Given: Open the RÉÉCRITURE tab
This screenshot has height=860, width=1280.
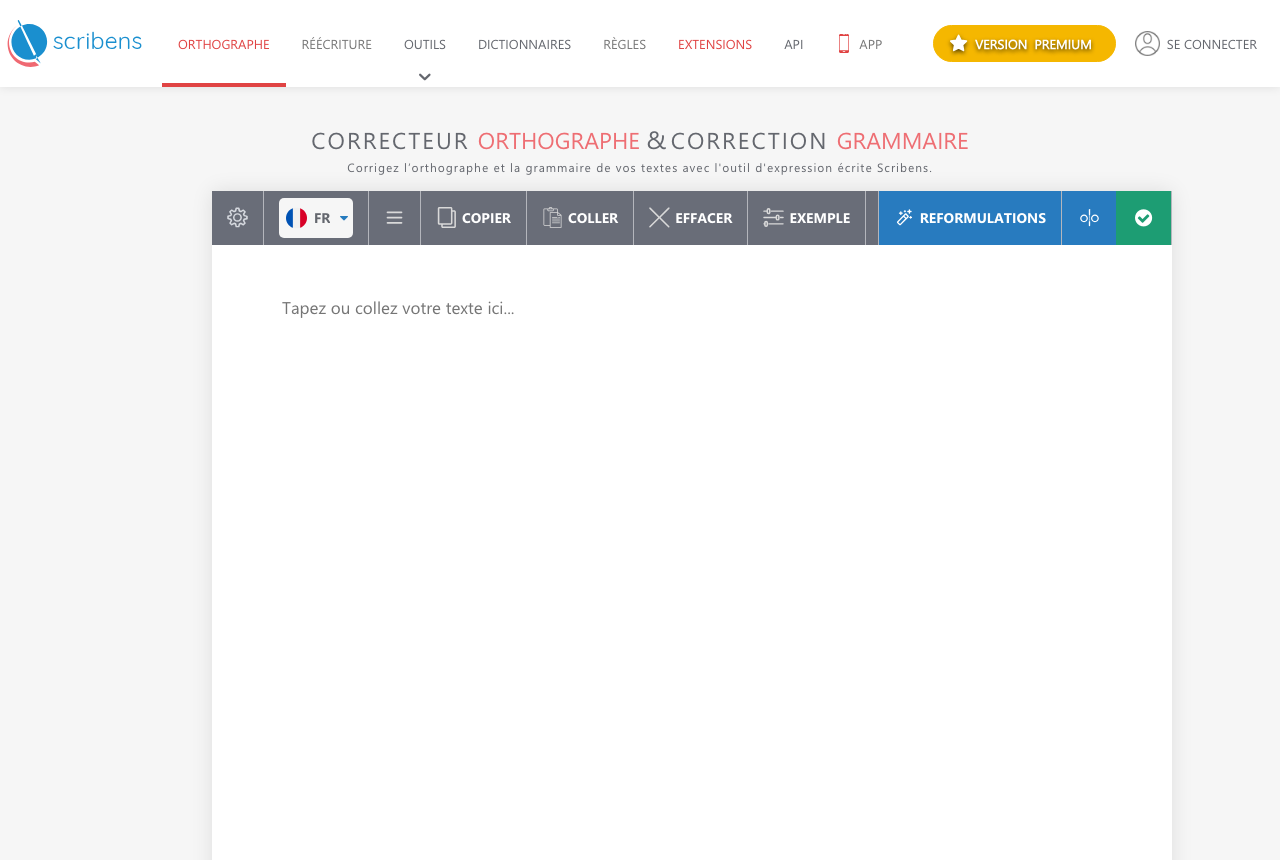Looking at the screenshot, I should [x=337, y=44].
